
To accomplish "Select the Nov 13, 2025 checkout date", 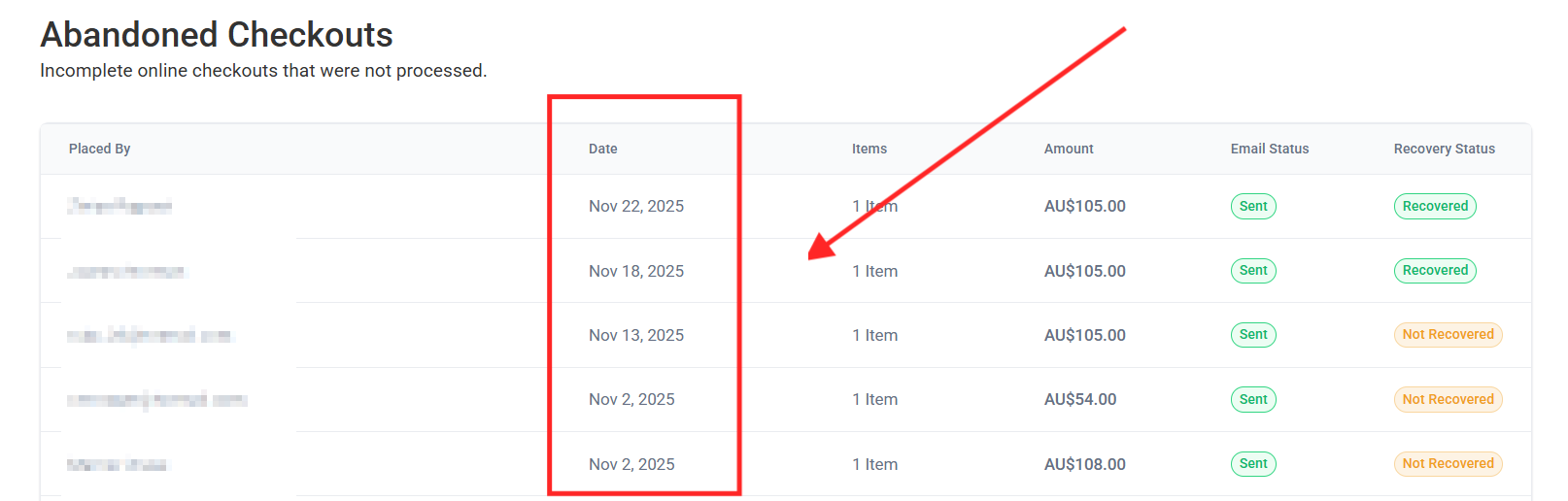I will pos(635,335).
